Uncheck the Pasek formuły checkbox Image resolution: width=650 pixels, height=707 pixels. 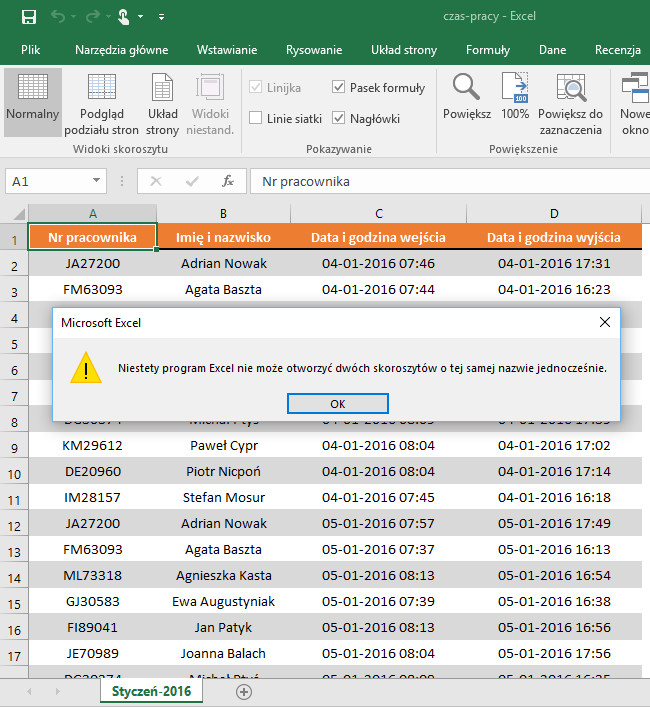click(339, 88)
